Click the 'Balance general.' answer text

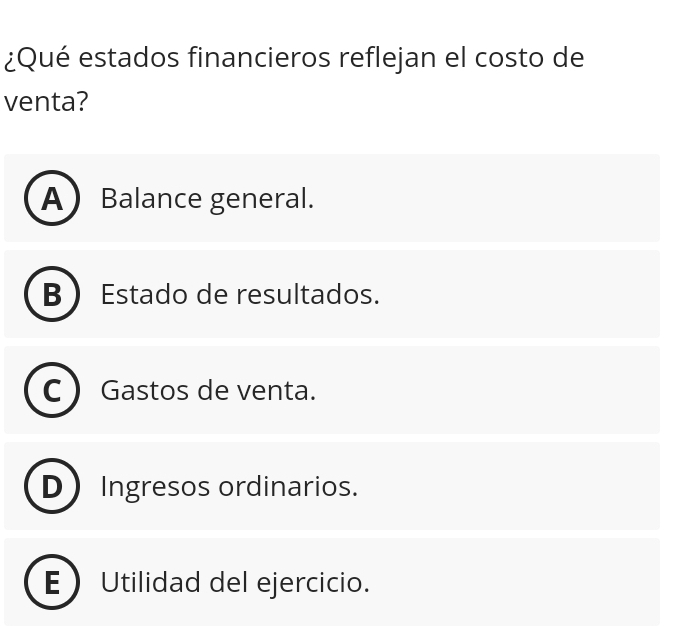(207, 199)
